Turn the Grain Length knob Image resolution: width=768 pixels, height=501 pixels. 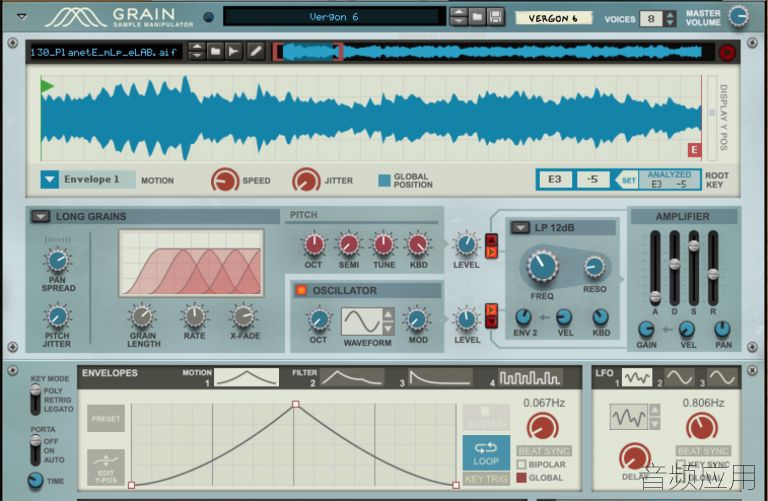142,317
